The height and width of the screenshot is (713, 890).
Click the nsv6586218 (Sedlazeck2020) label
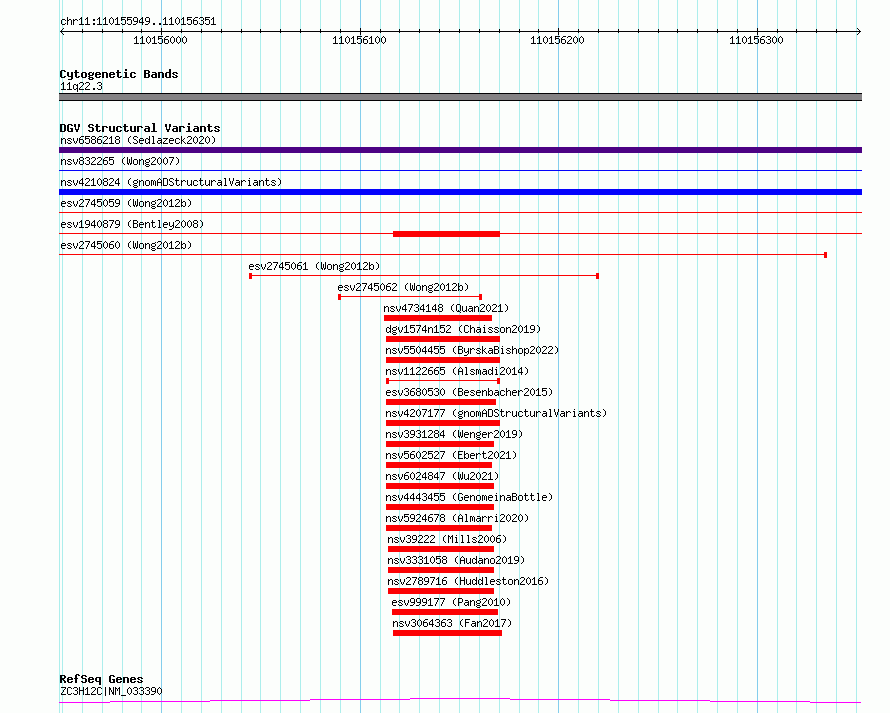(138, 140)
